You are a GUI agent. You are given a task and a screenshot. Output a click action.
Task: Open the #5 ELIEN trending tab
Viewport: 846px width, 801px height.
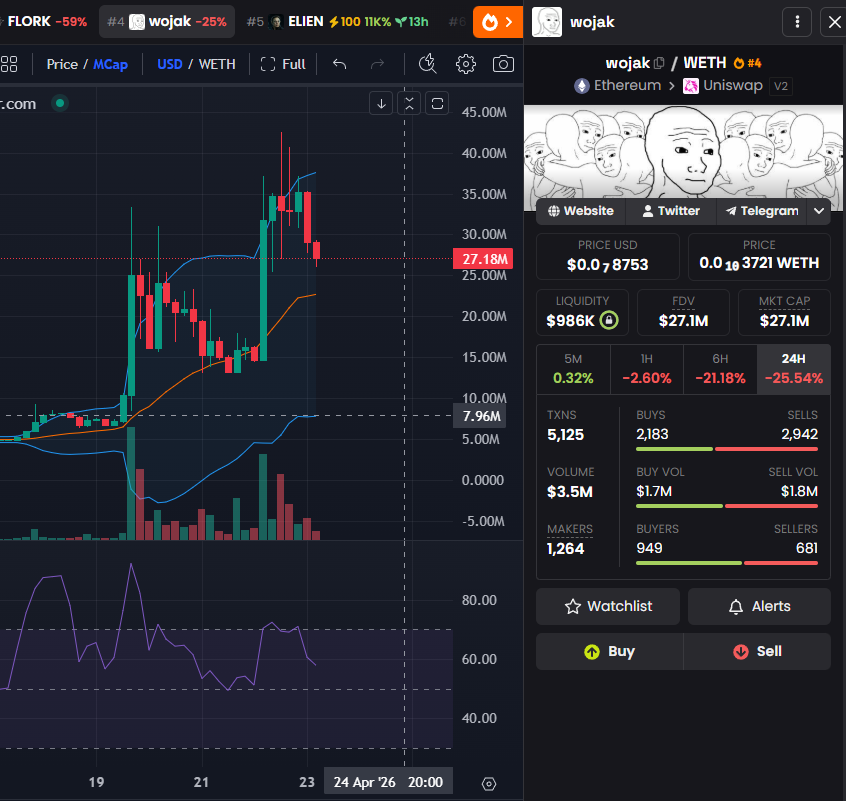[337, 22]
